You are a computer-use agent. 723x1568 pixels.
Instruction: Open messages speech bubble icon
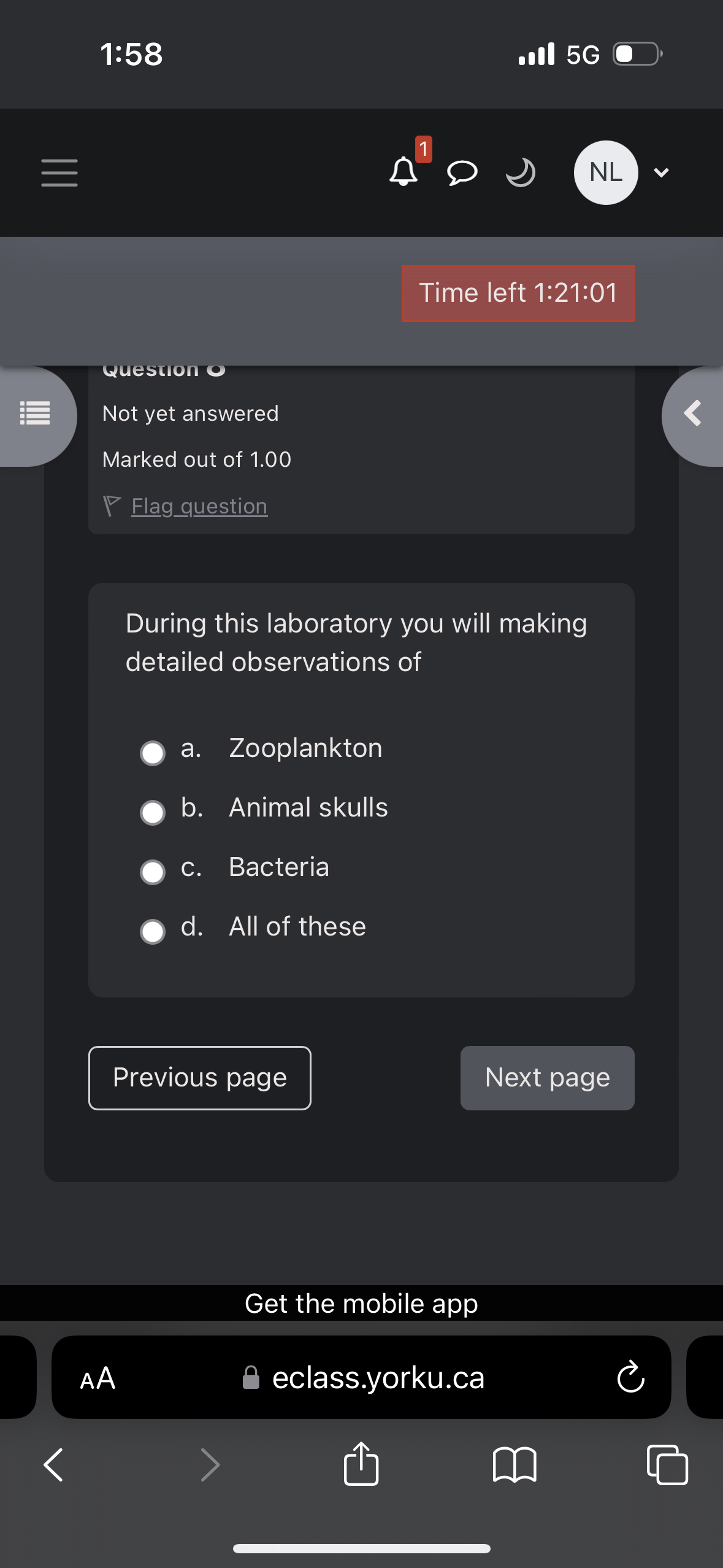pyautogui.click(x=462, y=172)
